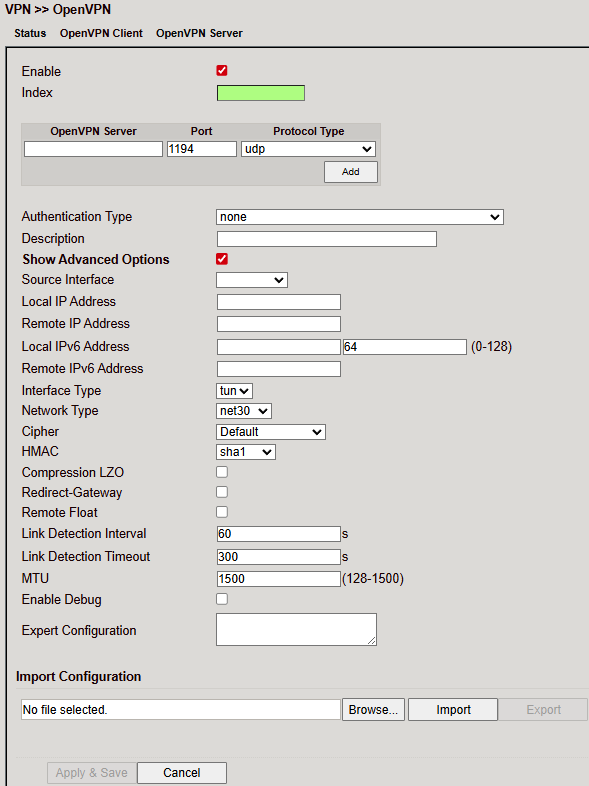
Task: Open the Interface Type tun dropdown
Action: click(234, 391)
